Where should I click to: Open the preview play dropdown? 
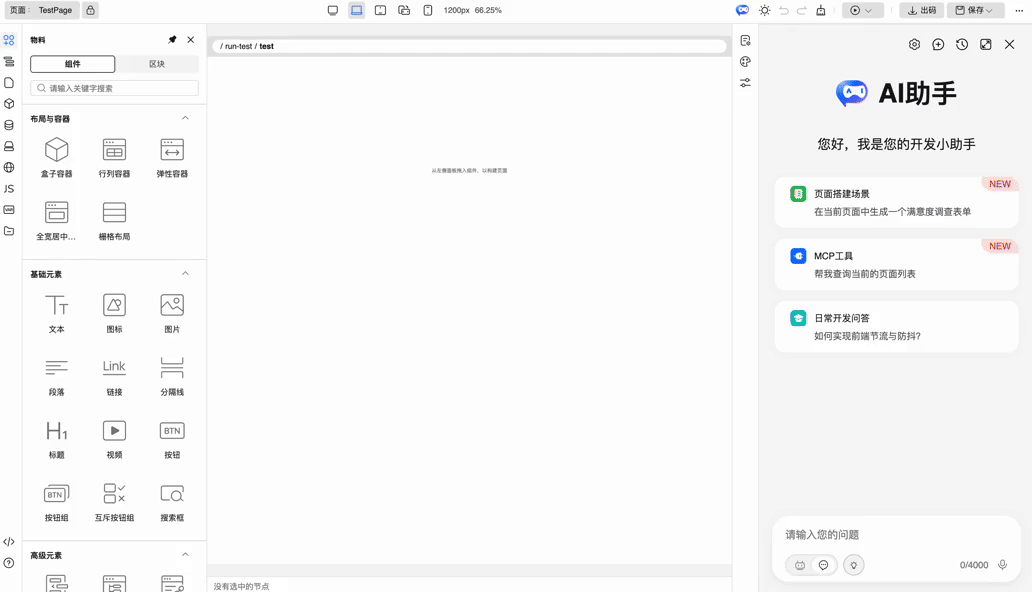point(868,10)
